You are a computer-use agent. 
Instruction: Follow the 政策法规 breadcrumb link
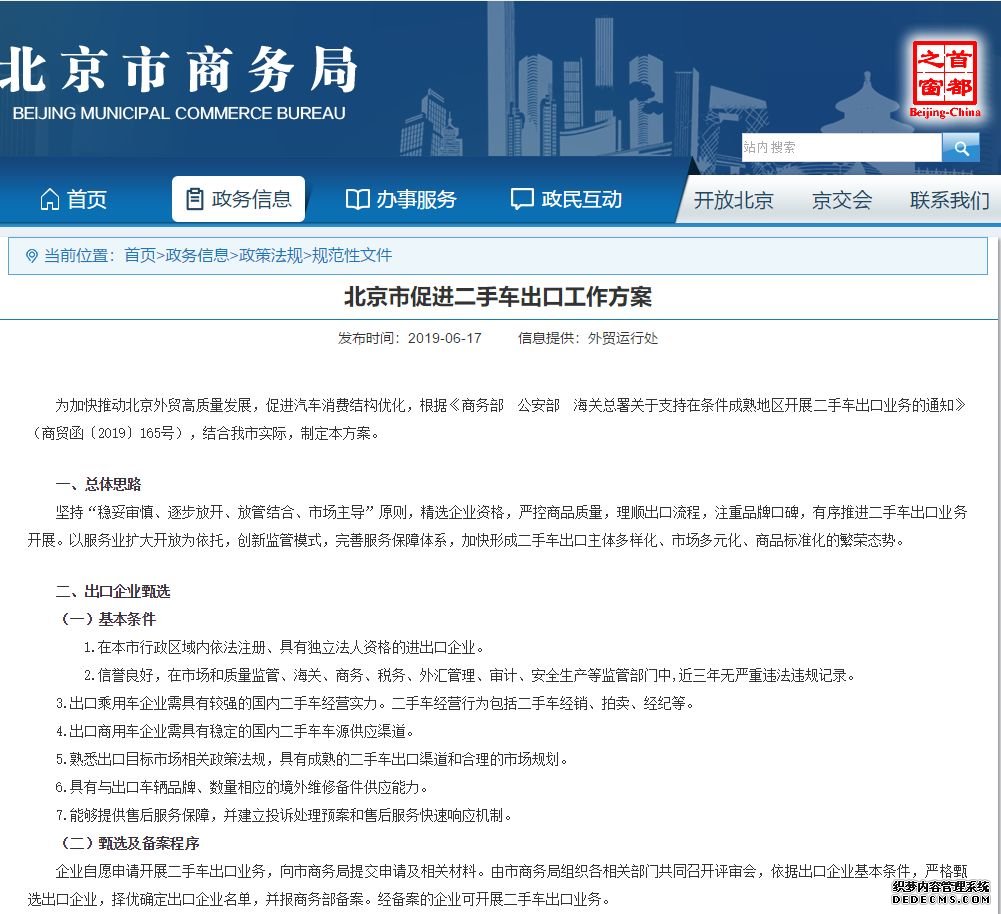[x=271, y=255]
